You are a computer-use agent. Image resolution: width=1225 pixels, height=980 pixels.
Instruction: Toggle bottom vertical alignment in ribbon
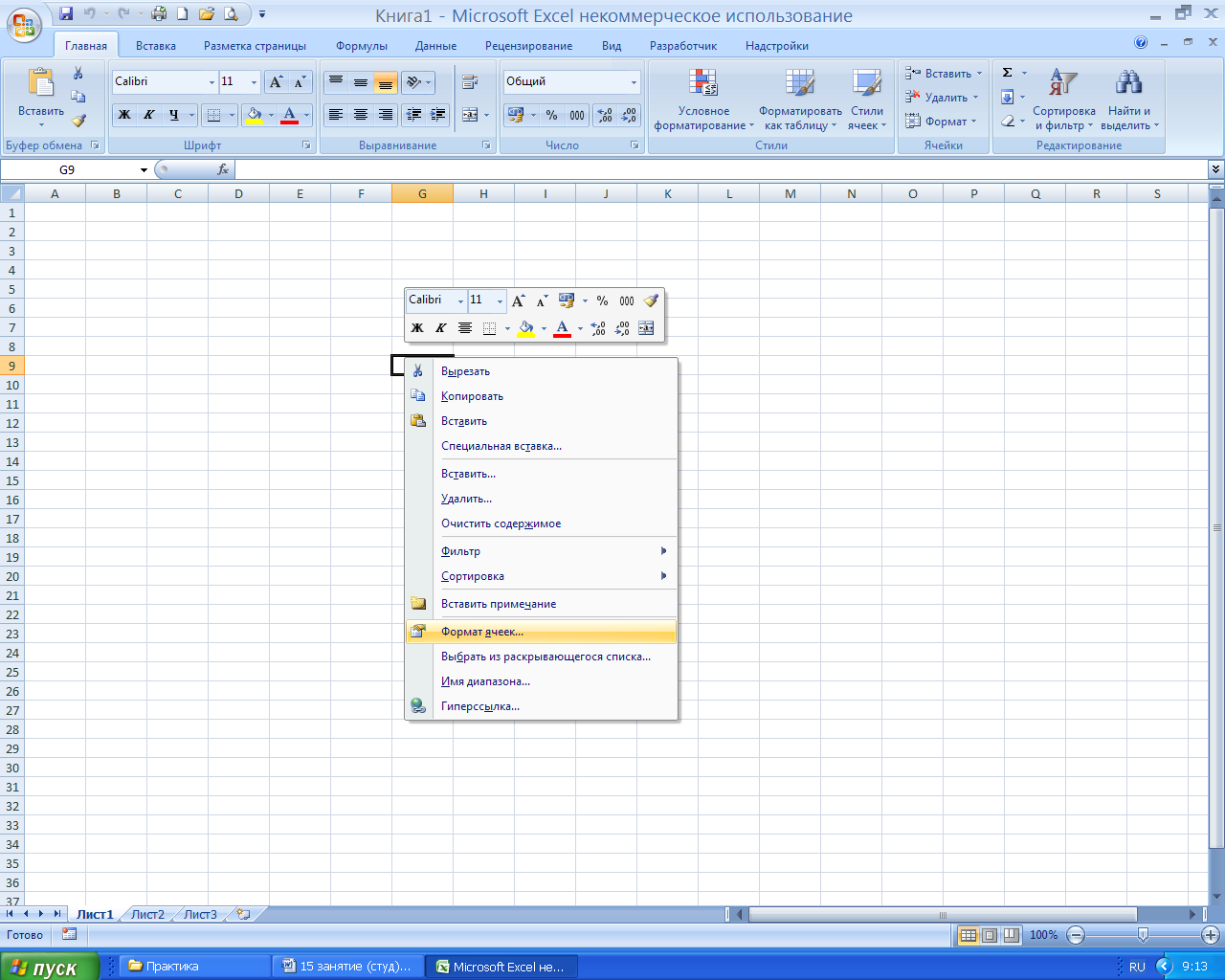point(386,82)
